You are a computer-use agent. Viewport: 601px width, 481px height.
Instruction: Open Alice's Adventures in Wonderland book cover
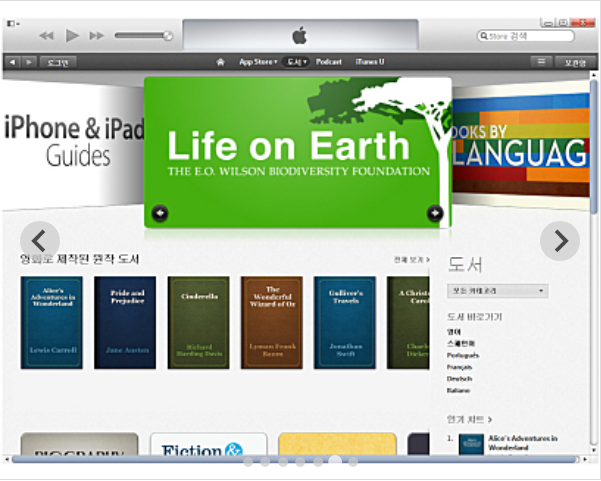click(x=51, y=323)
